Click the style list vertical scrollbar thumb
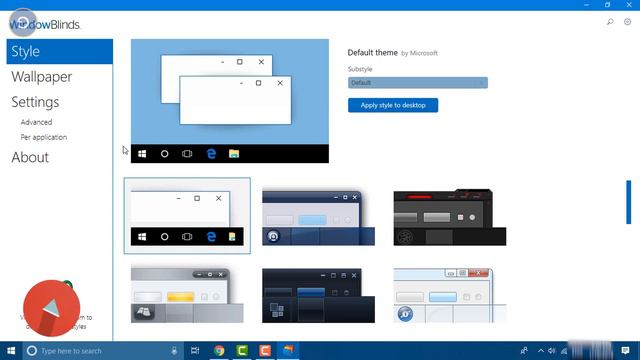Screen dimensions: 640x360 pyautogui.click(x=629, y=202)
